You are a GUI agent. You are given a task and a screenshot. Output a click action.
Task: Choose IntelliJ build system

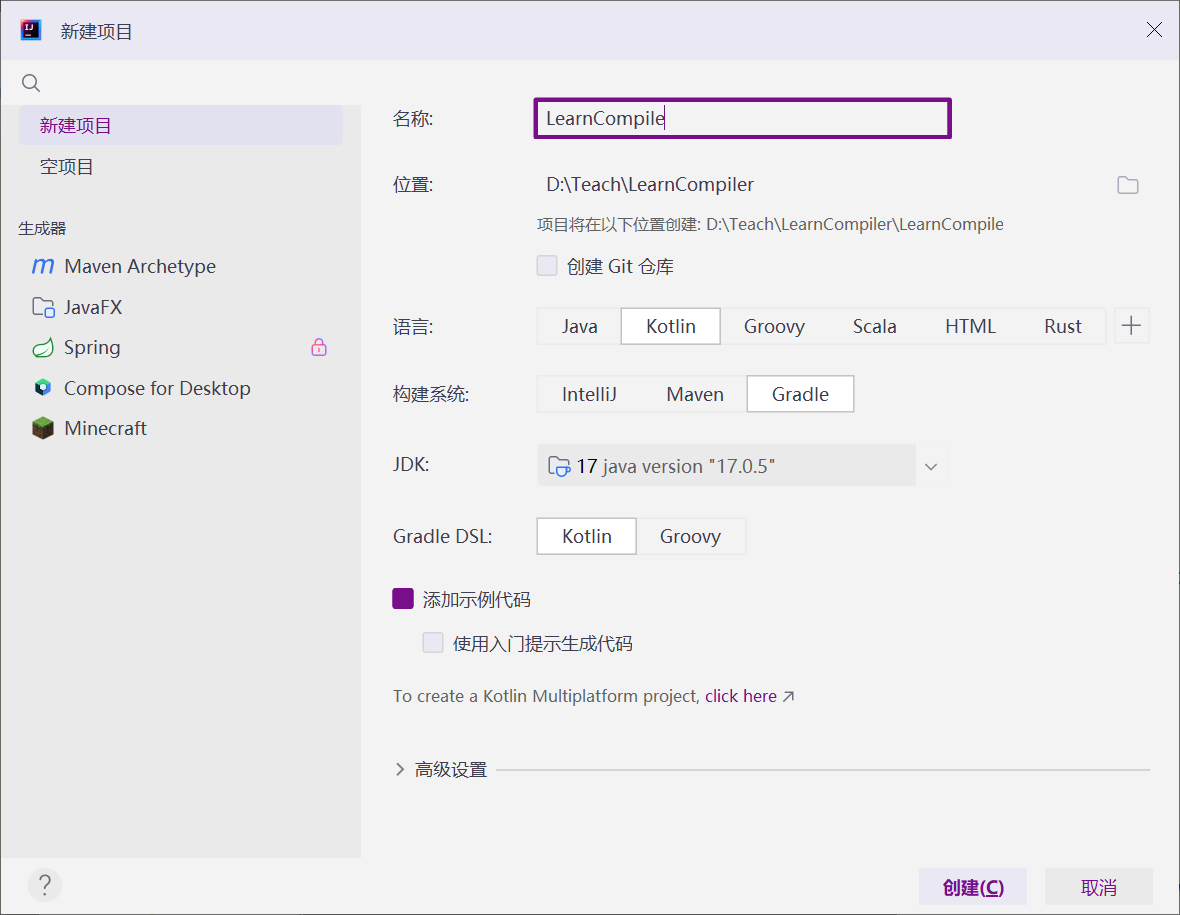click(589, 394)
